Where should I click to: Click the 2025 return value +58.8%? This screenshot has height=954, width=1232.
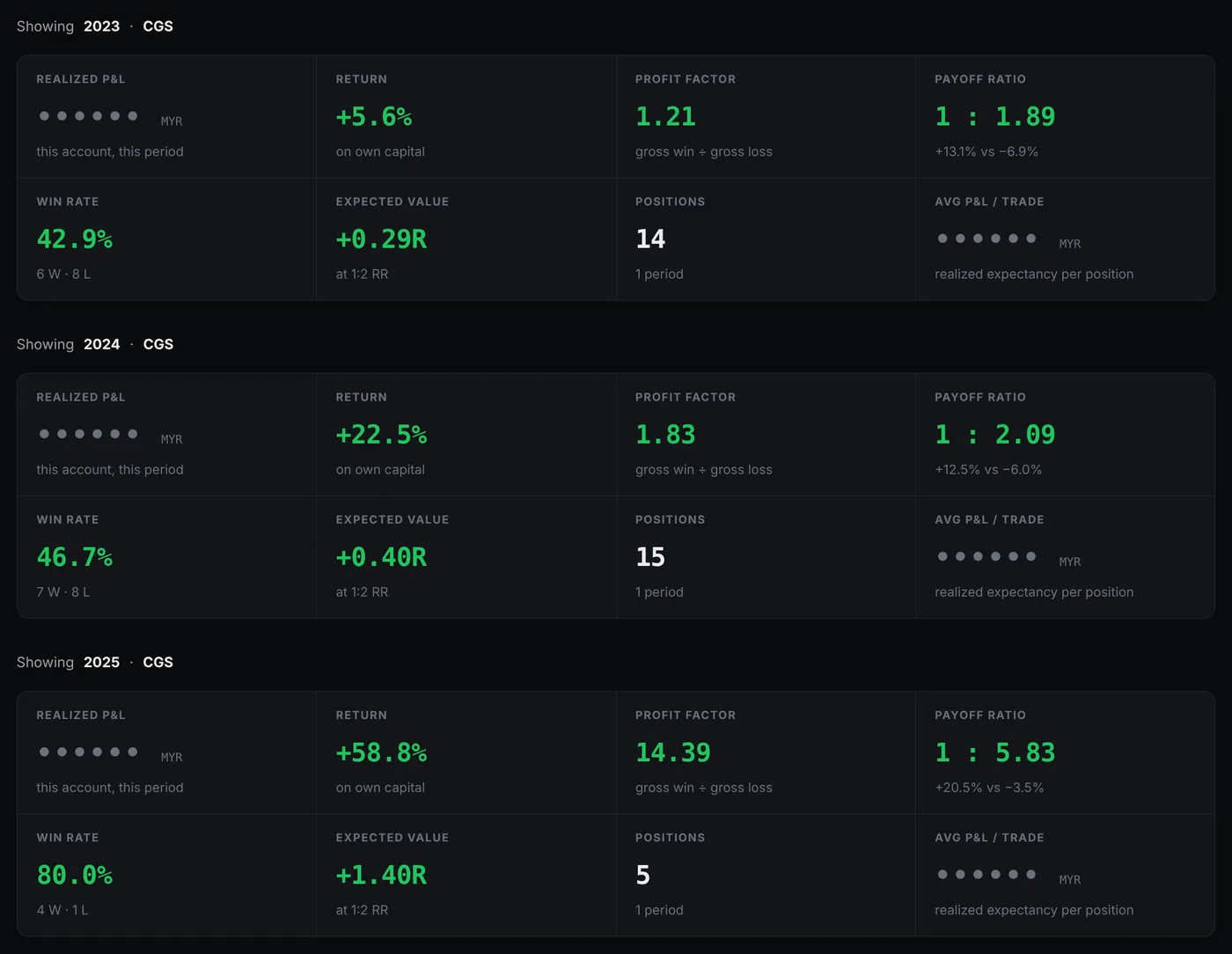381,752
